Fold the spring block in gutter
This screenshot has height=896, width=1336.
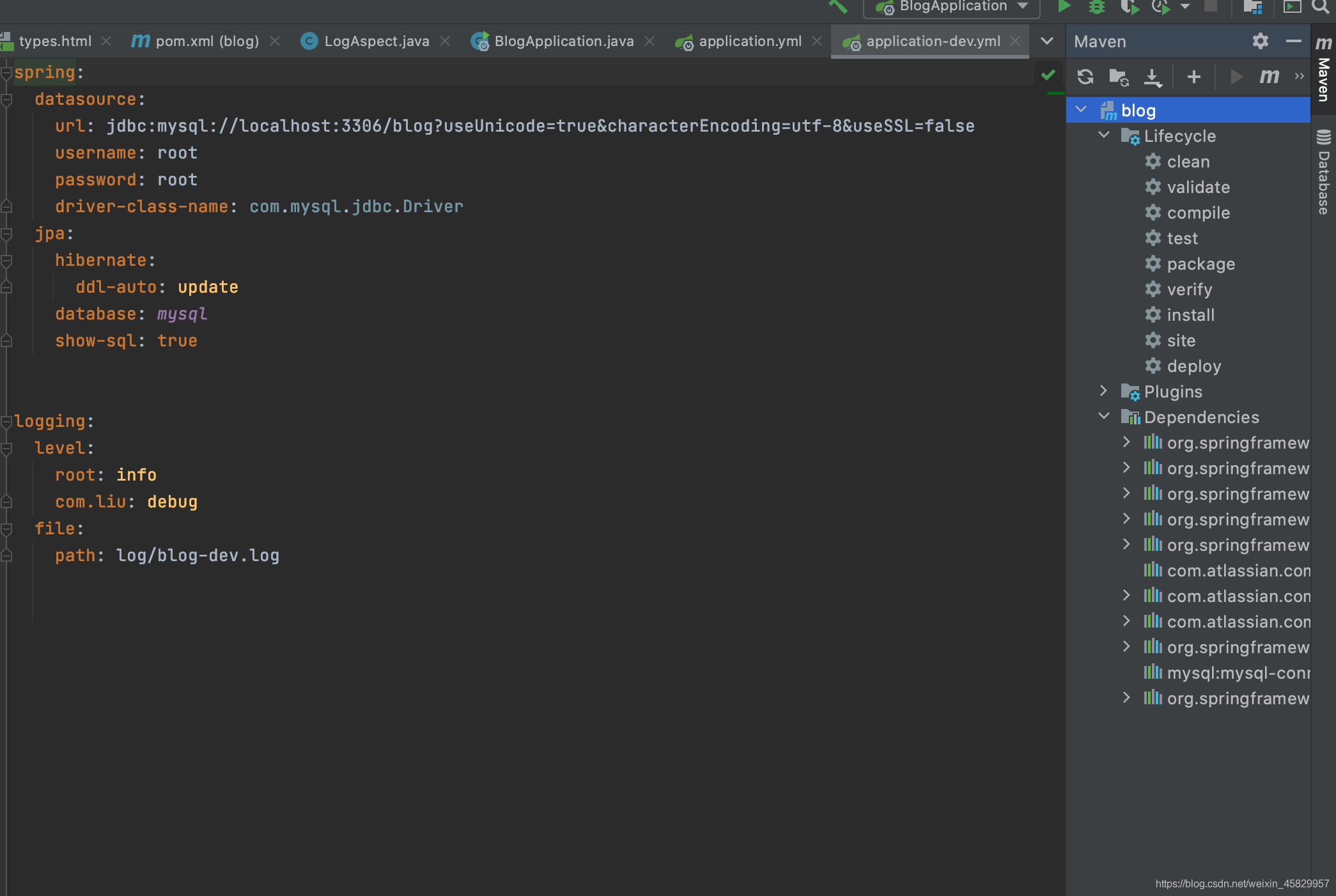click(6, 73)
